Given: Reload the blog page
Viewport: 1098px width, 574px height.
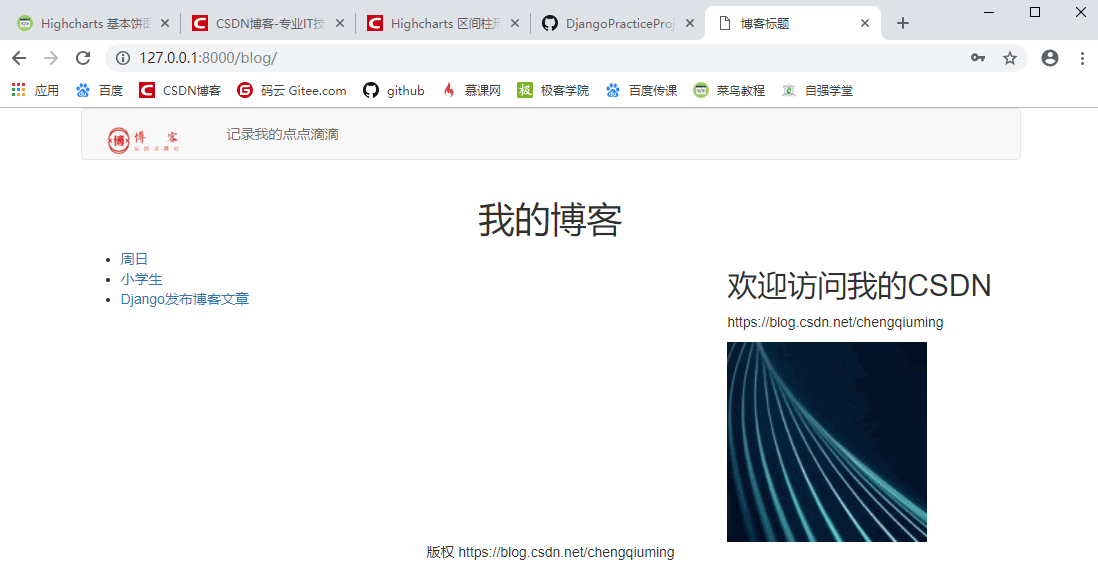Looking at the screenshot, I should click(83, 58).
